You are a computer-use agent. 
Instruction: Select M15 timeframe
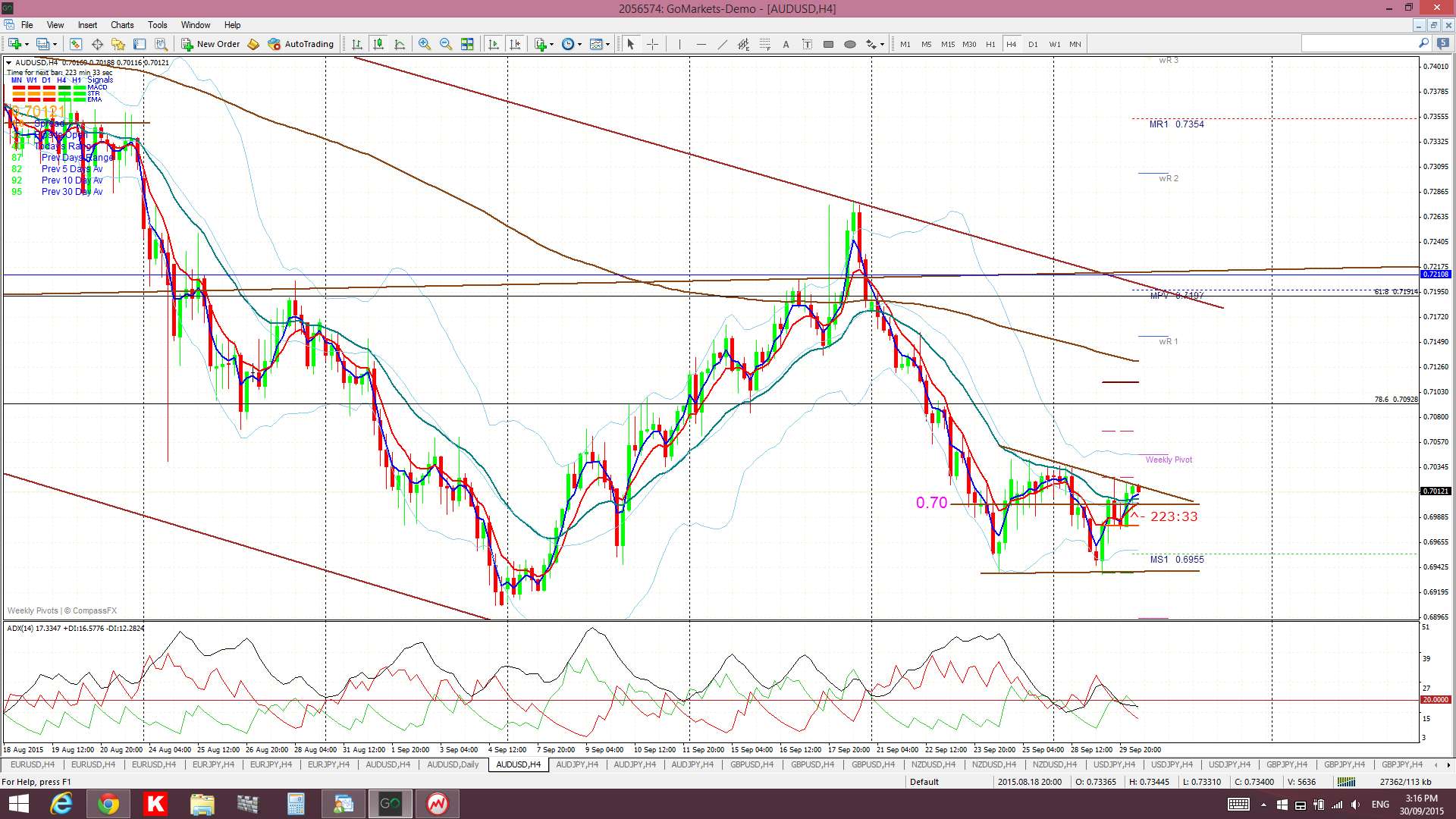click(948, 44)
